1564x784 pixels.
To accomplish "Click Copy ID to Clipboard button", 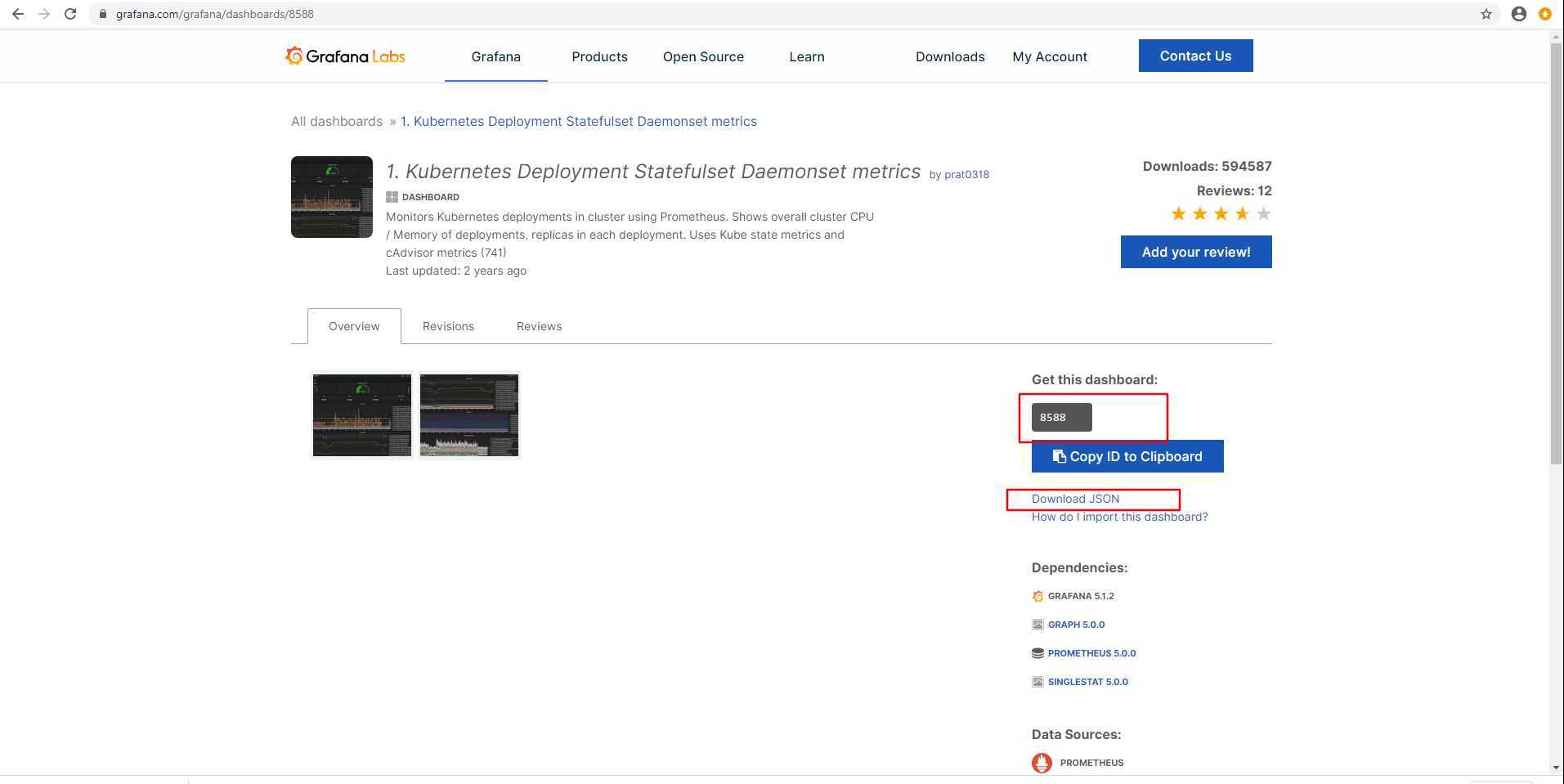I will coord(1127,456).
